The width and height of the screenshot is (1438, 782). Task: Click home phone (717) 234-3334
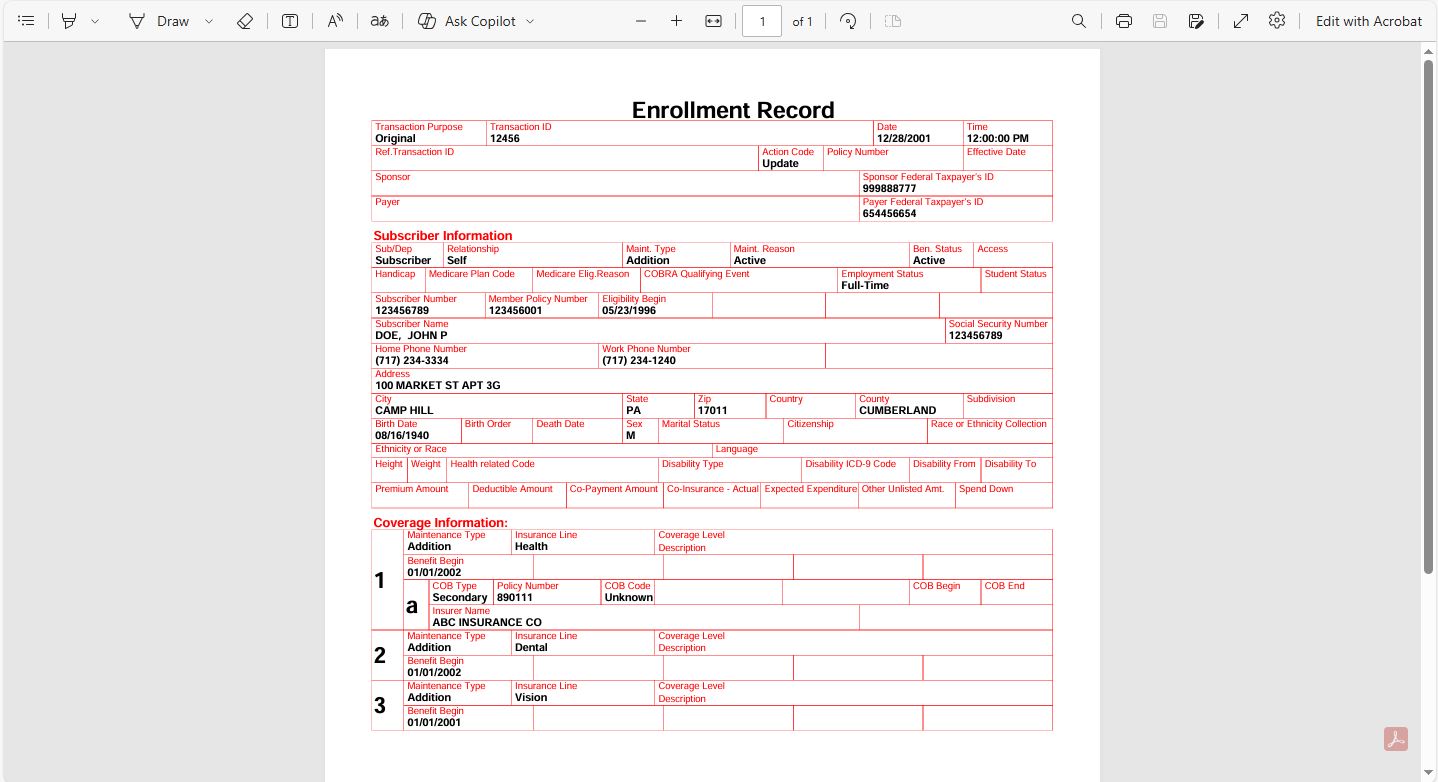[412, 361]
